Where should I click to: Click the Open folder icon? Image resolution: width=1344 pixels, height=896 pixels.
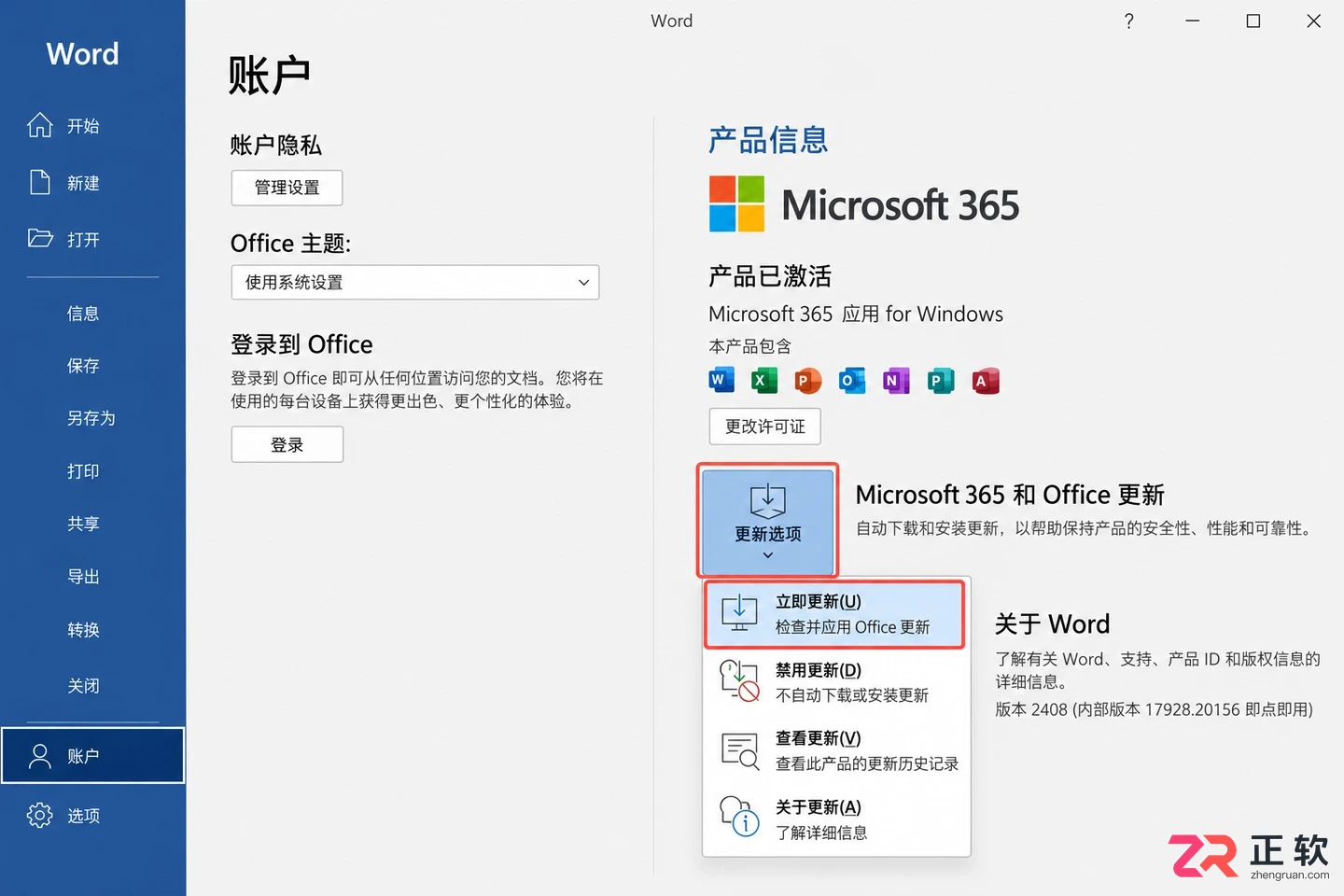tap(40, 238)
